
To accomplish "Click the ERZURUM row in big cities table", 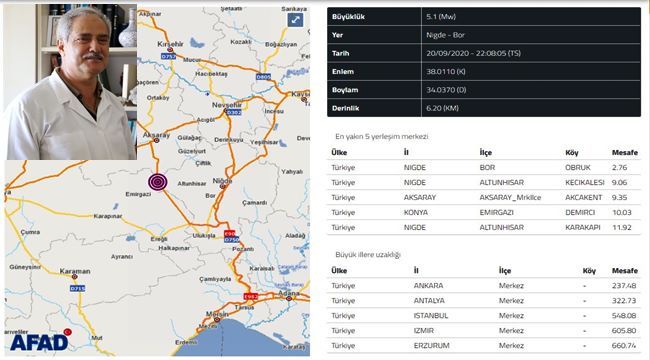I will click(484, 345).
